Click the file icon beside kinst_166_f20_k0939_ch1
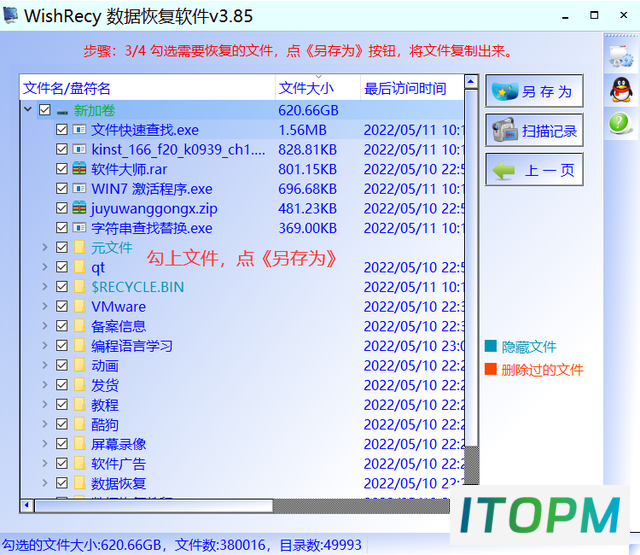Image resolution: width=640 pixels, height=555 pixels. point(79,149)
